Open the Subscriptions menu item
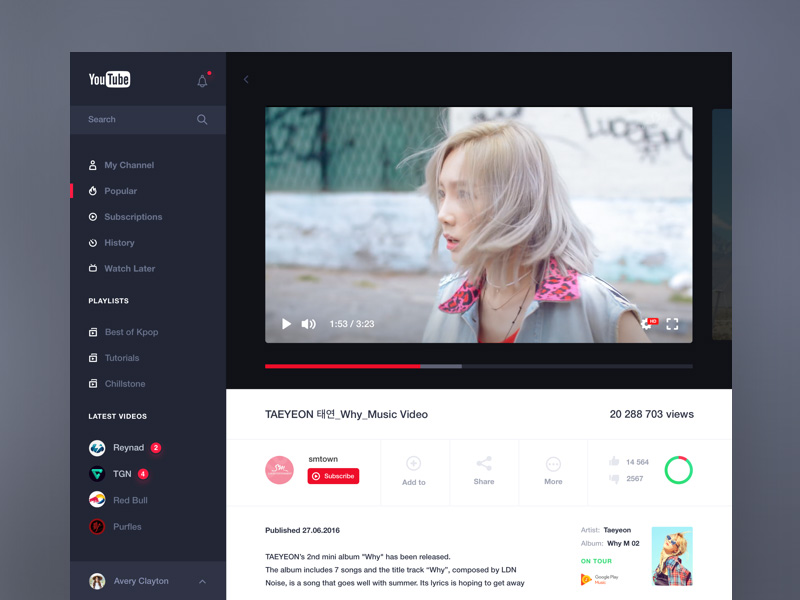The image size is (800, 600). (132, 217)
